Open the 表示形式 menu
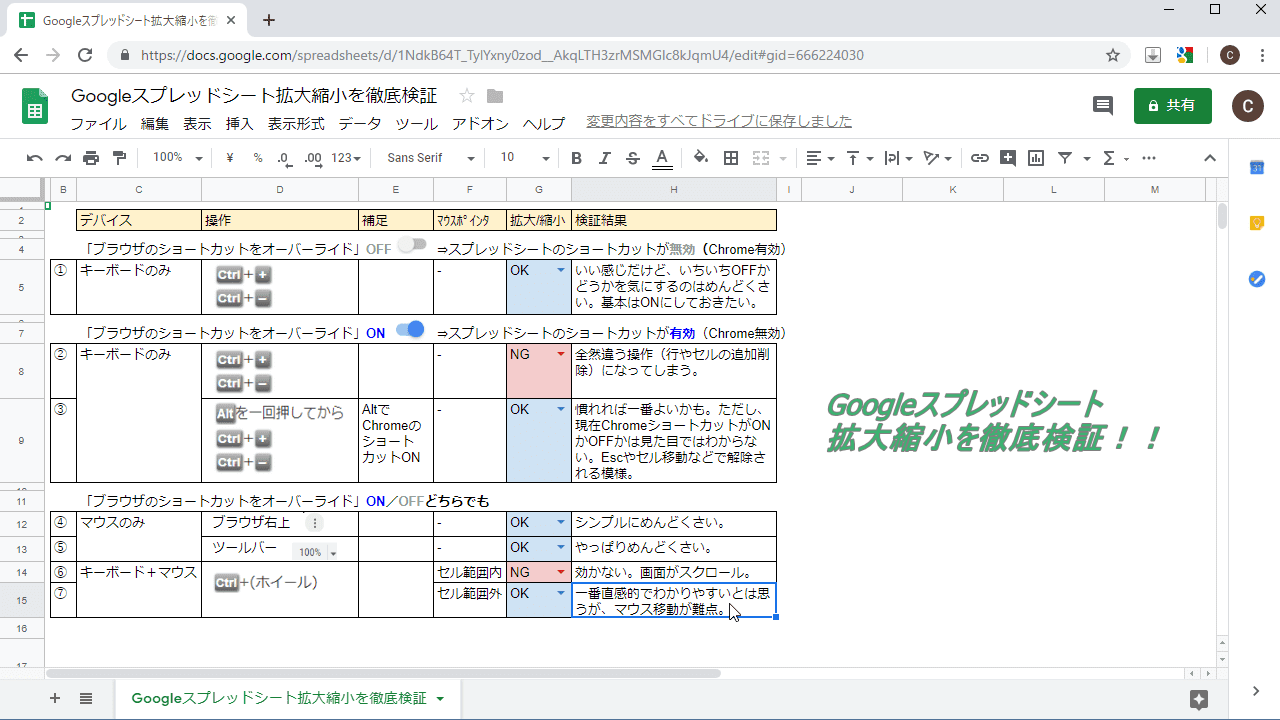Screen dimensions: 1280x720 pyautogui.click(x=296, y=124)
